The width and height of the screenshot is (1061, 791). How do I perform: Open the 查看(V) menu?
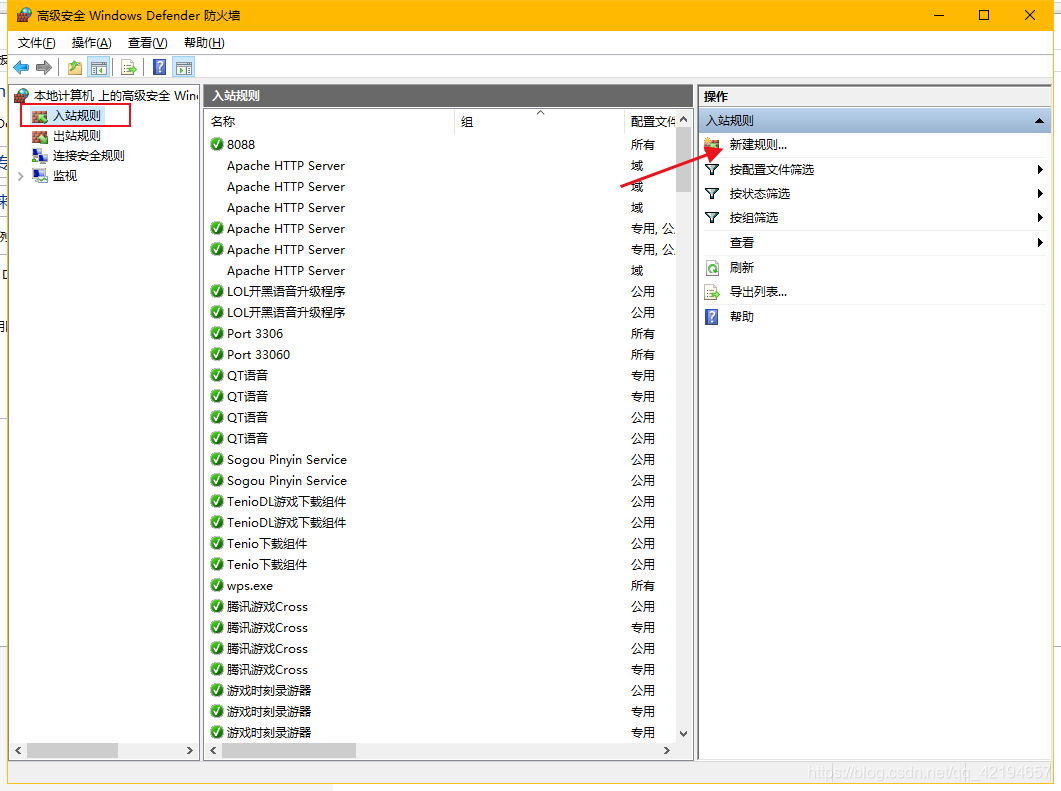point(148,43)
